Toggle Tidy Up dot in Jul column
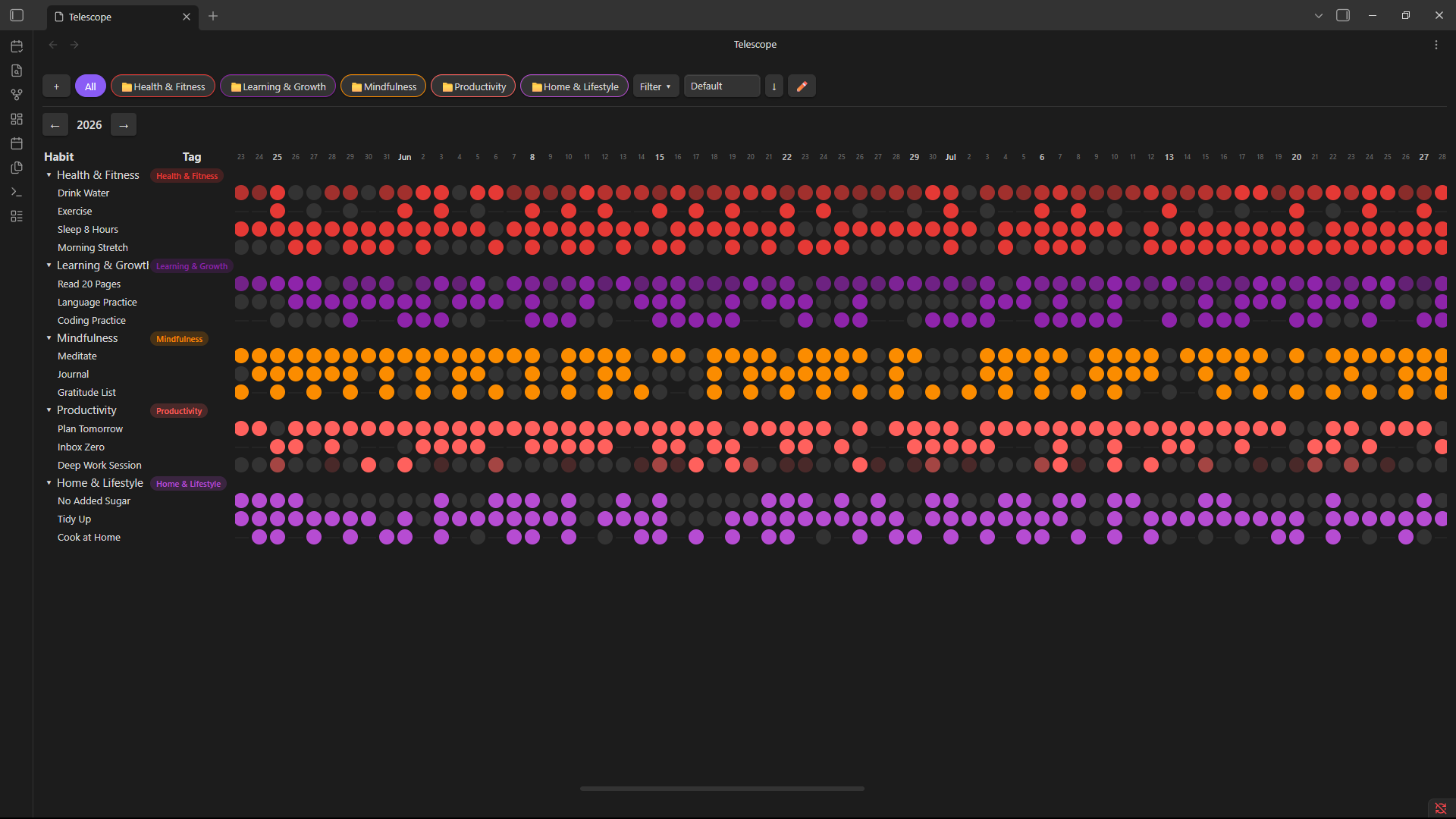The image size is (1456, 819). coord(951,519)
